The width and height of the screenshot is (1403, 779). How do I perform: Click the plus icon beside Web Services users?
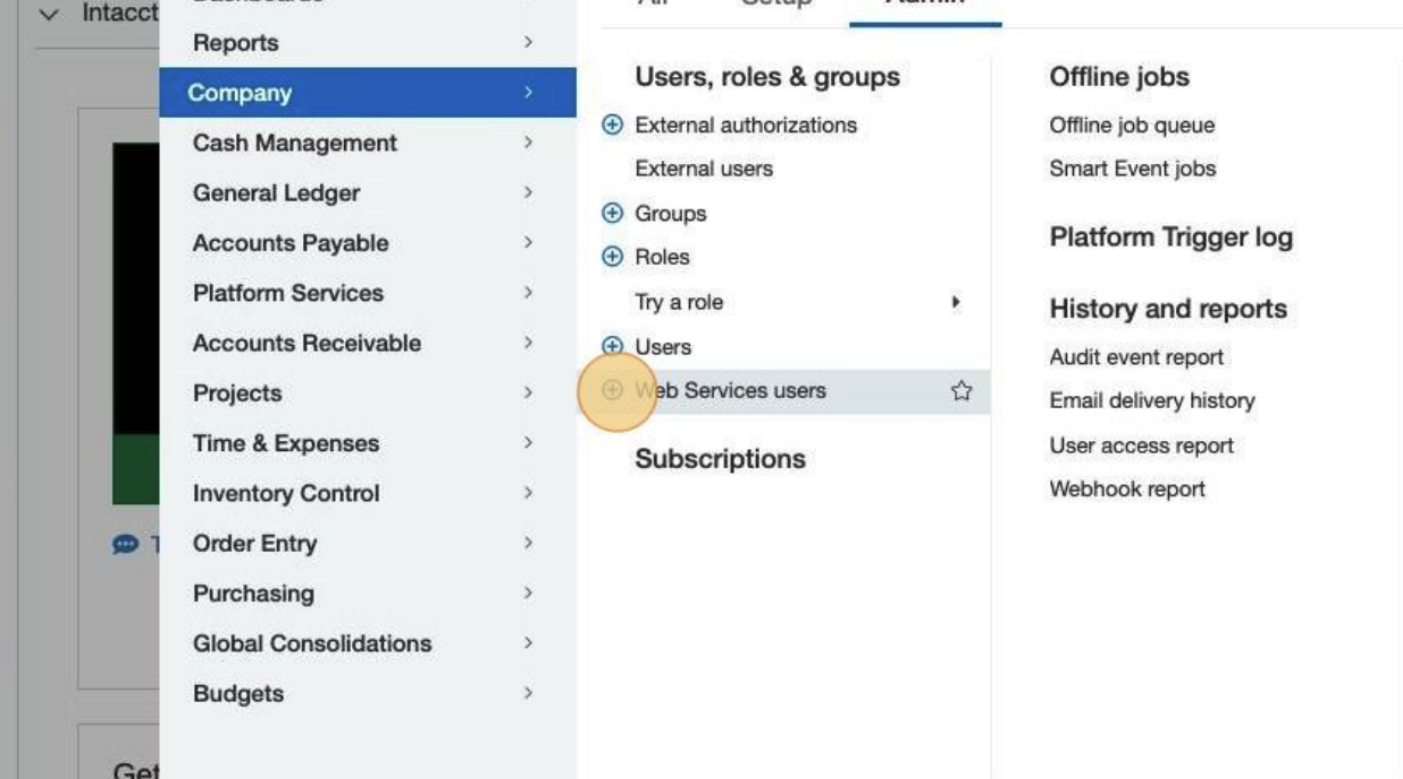pyautogui.click(x=613, y=390)
